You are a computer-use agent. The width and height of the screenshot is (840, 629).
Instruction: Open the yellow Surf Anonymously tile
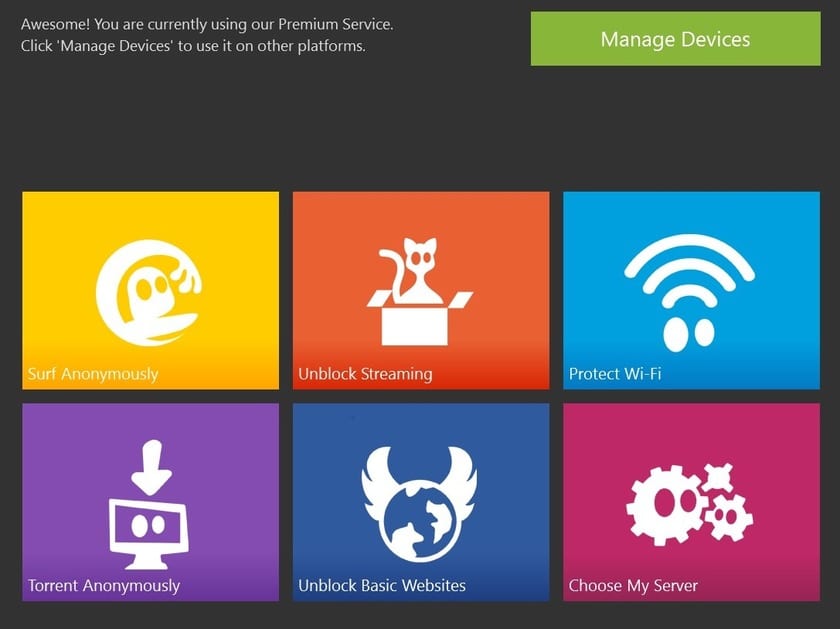coord(151,290)
